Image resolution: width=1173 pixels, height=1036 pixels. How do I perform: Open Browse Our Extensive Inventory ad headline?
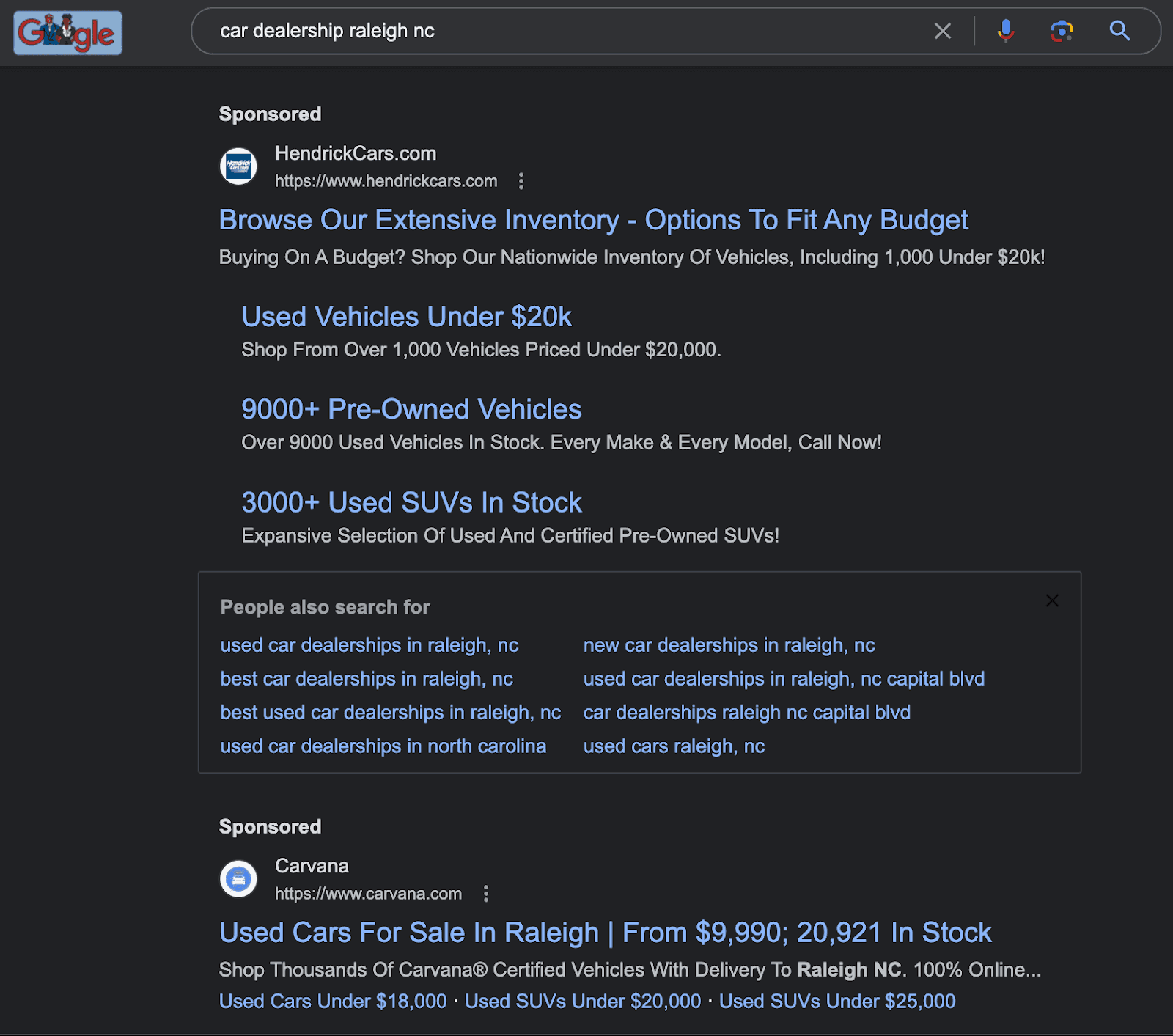[593, 220]
